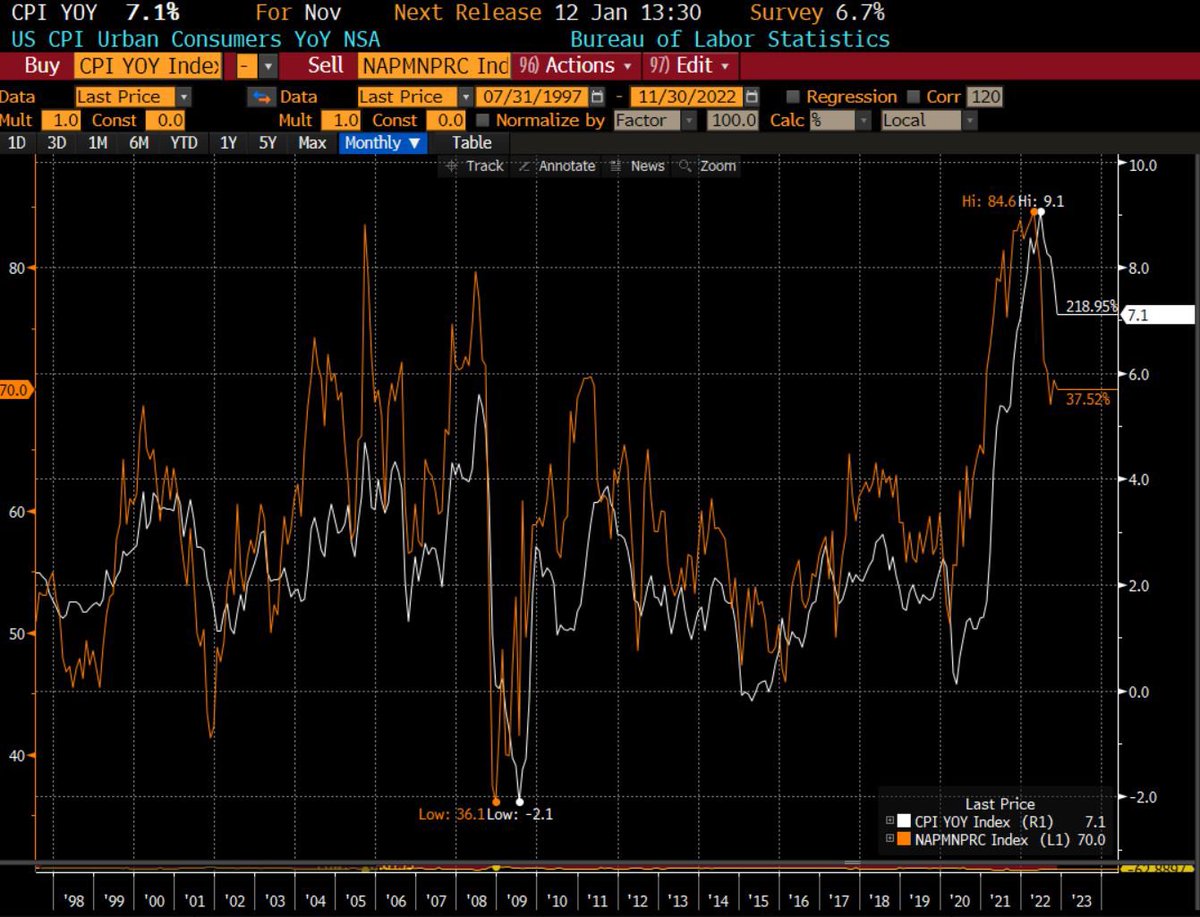This screenshot has width=1200, height=917.
Task: Click the normalize value field 100.0
Action: (x=733, y=120)
